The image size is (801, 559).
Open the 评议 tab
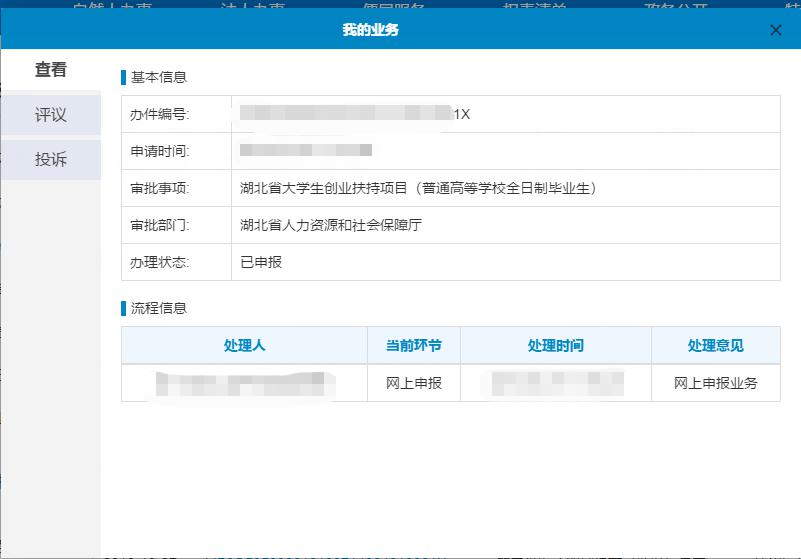click(x=51, y=115)
